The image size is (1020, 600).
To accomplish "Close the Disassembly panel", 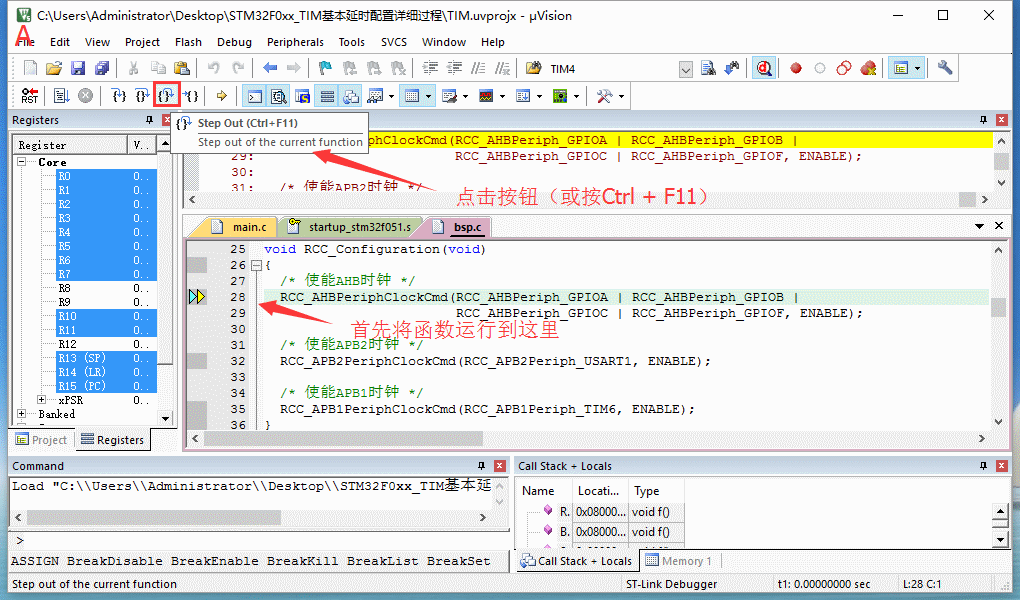I will tap(1001, 120).
